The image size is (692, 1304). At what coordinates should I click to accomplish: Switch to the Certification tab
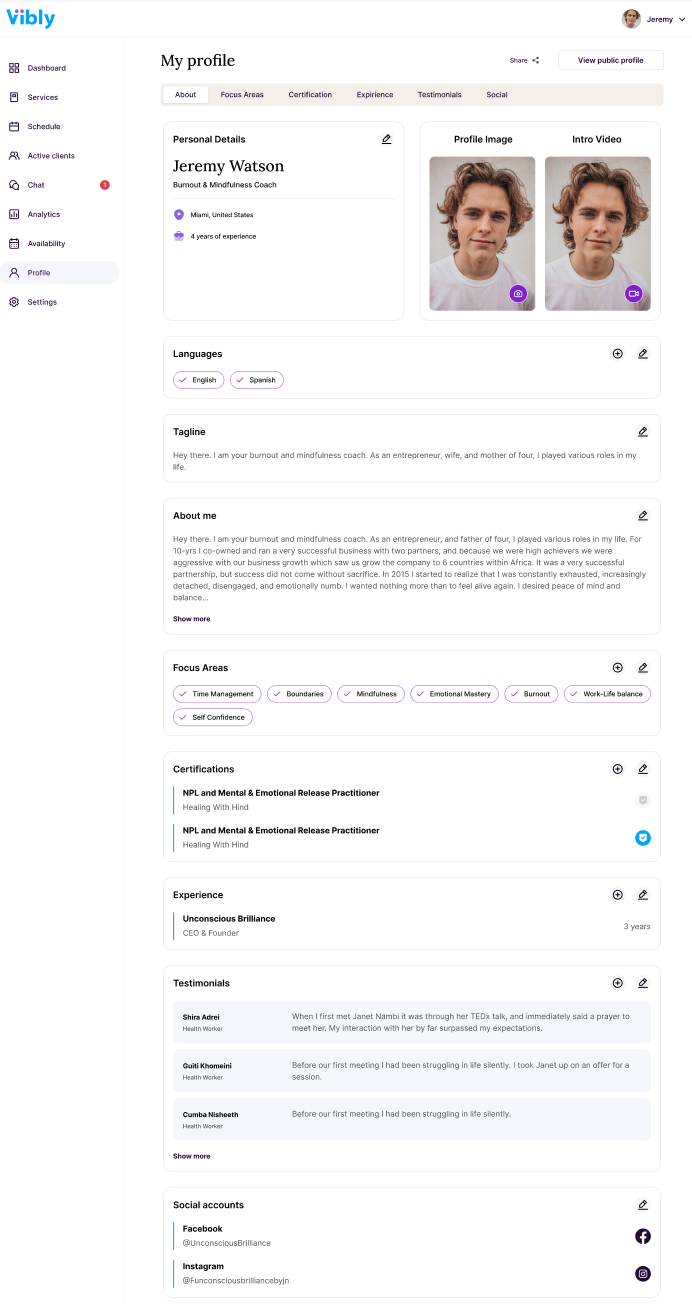click(310, 94)
